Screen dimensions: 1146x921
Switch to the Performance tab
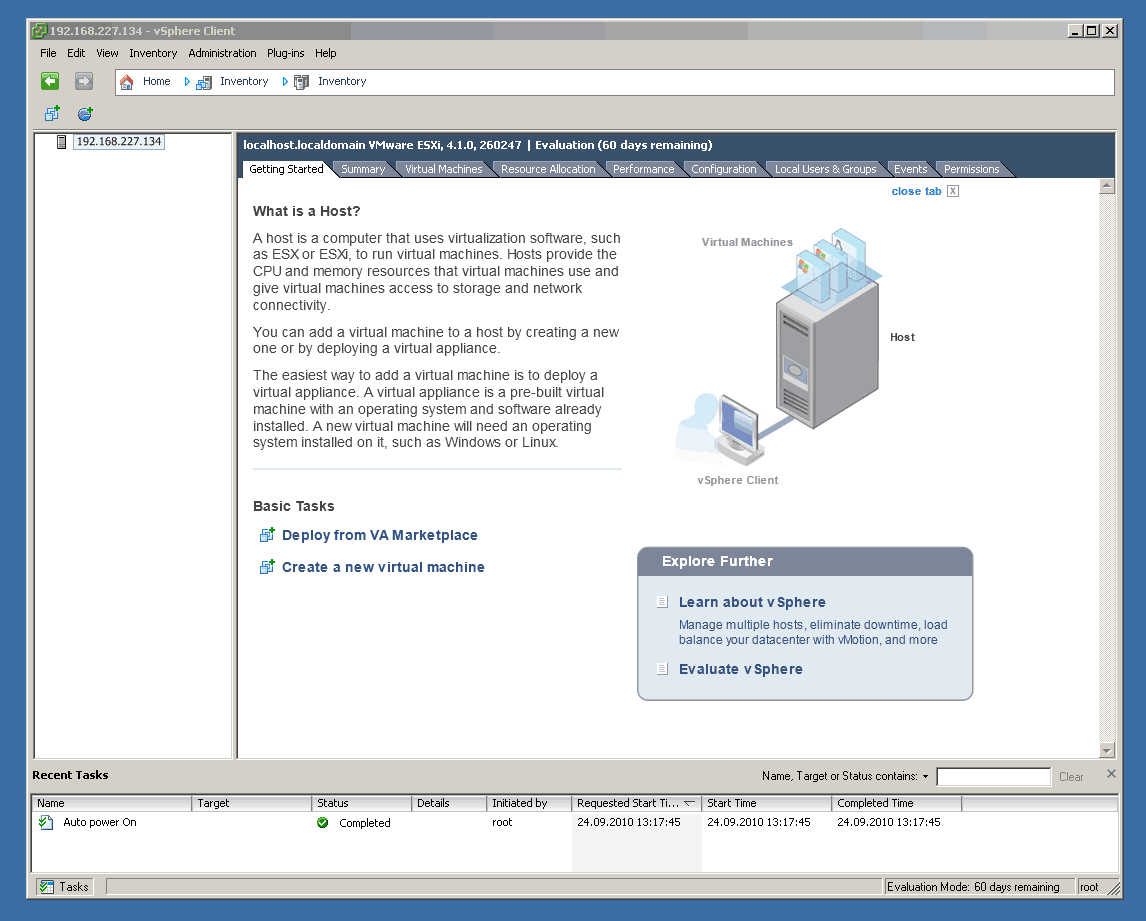coord(644,170)
